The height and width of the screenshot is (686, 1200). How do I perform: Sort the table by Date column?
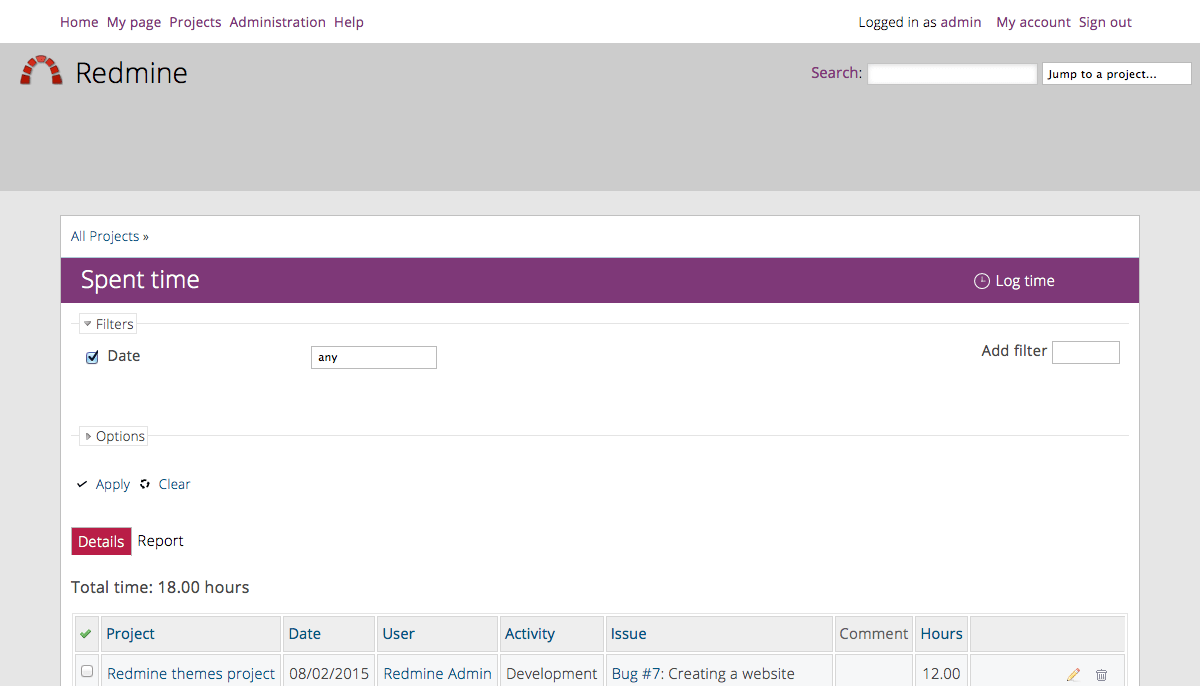click(305, 634)
